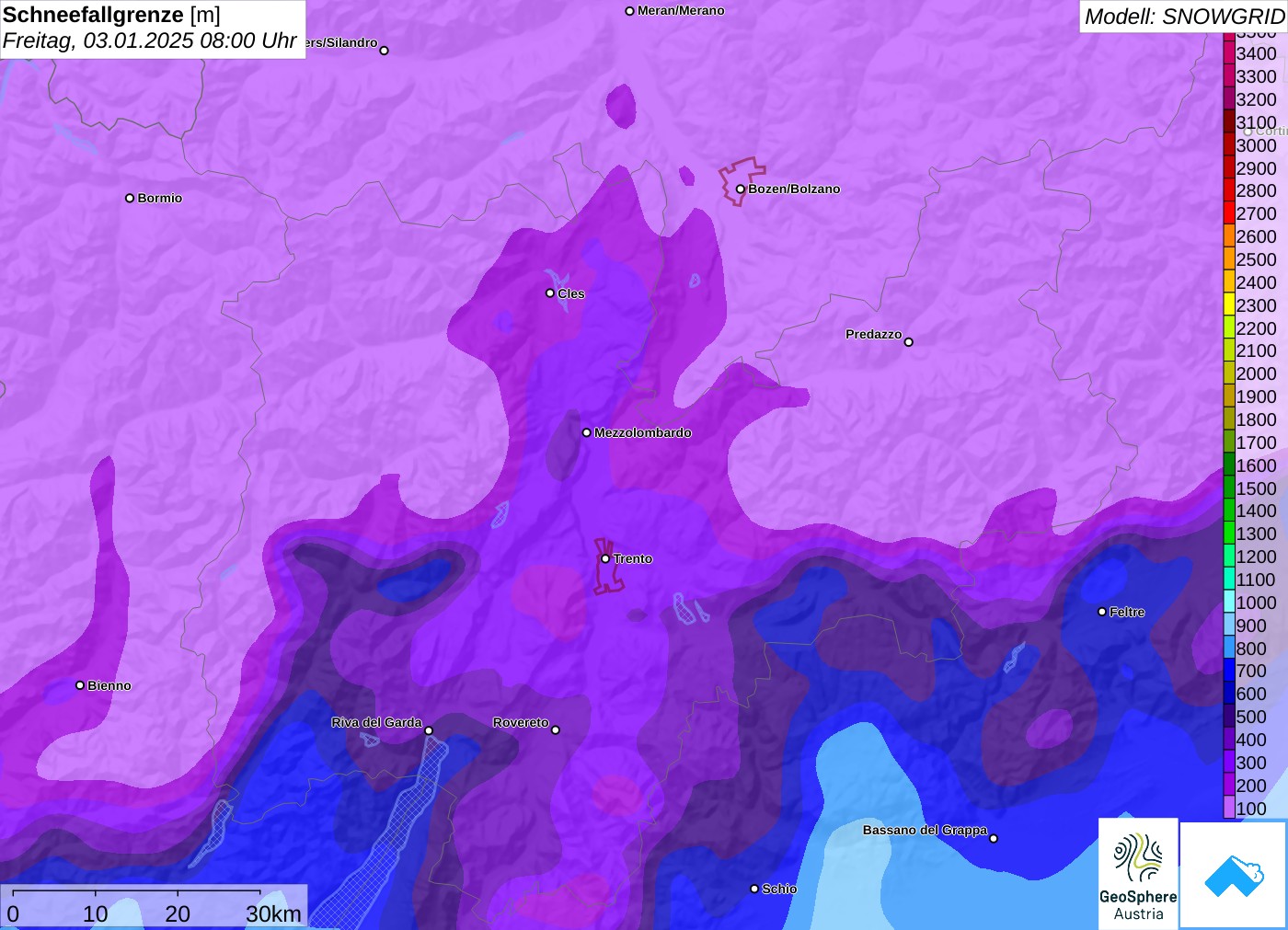Click the Rovereto location marker
Viewport: 1288px width, 930px height.
pyautogui.click(x=555, y=730)
